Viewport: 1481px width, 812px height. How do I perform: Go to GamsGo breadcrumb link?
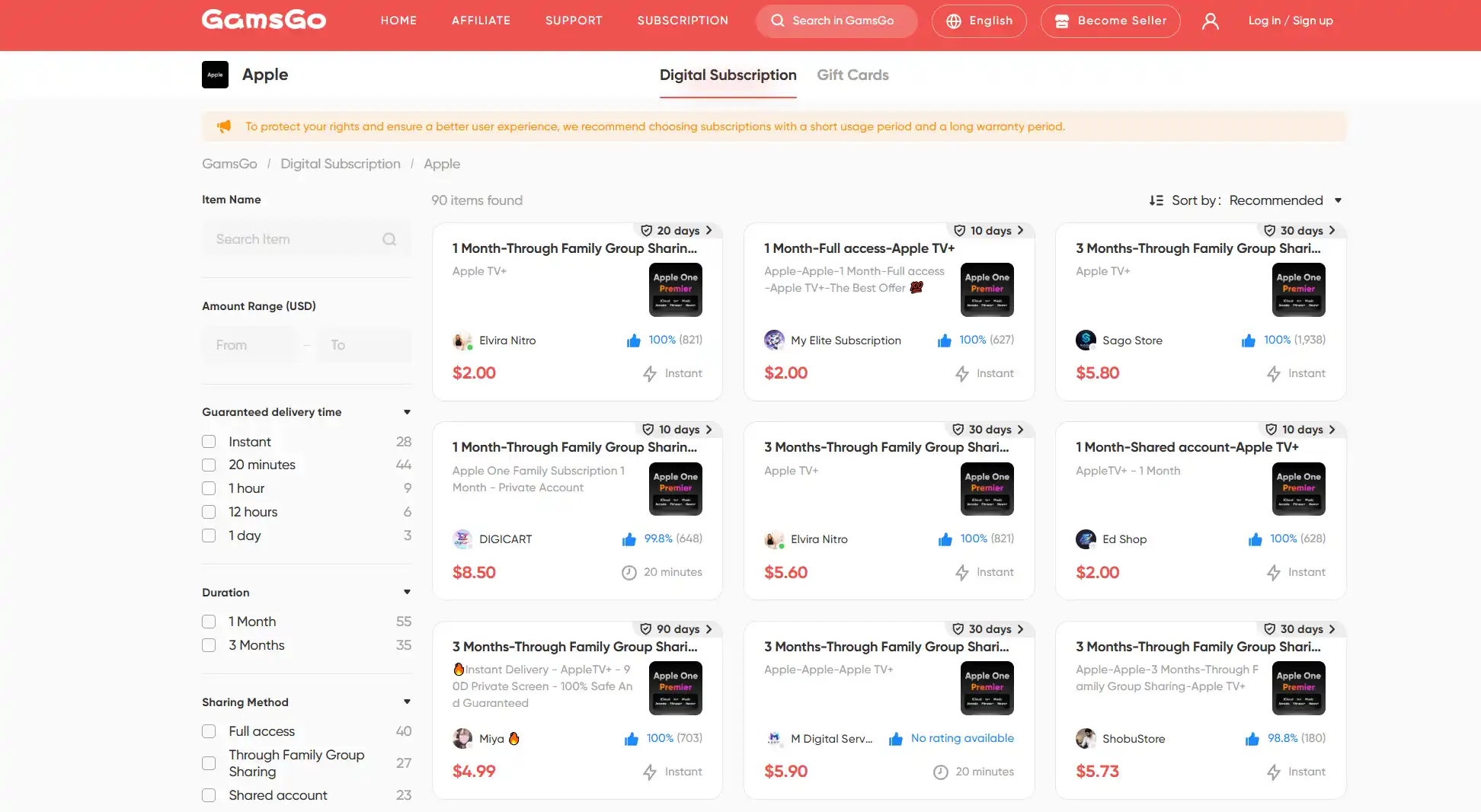tap(229, 164)
